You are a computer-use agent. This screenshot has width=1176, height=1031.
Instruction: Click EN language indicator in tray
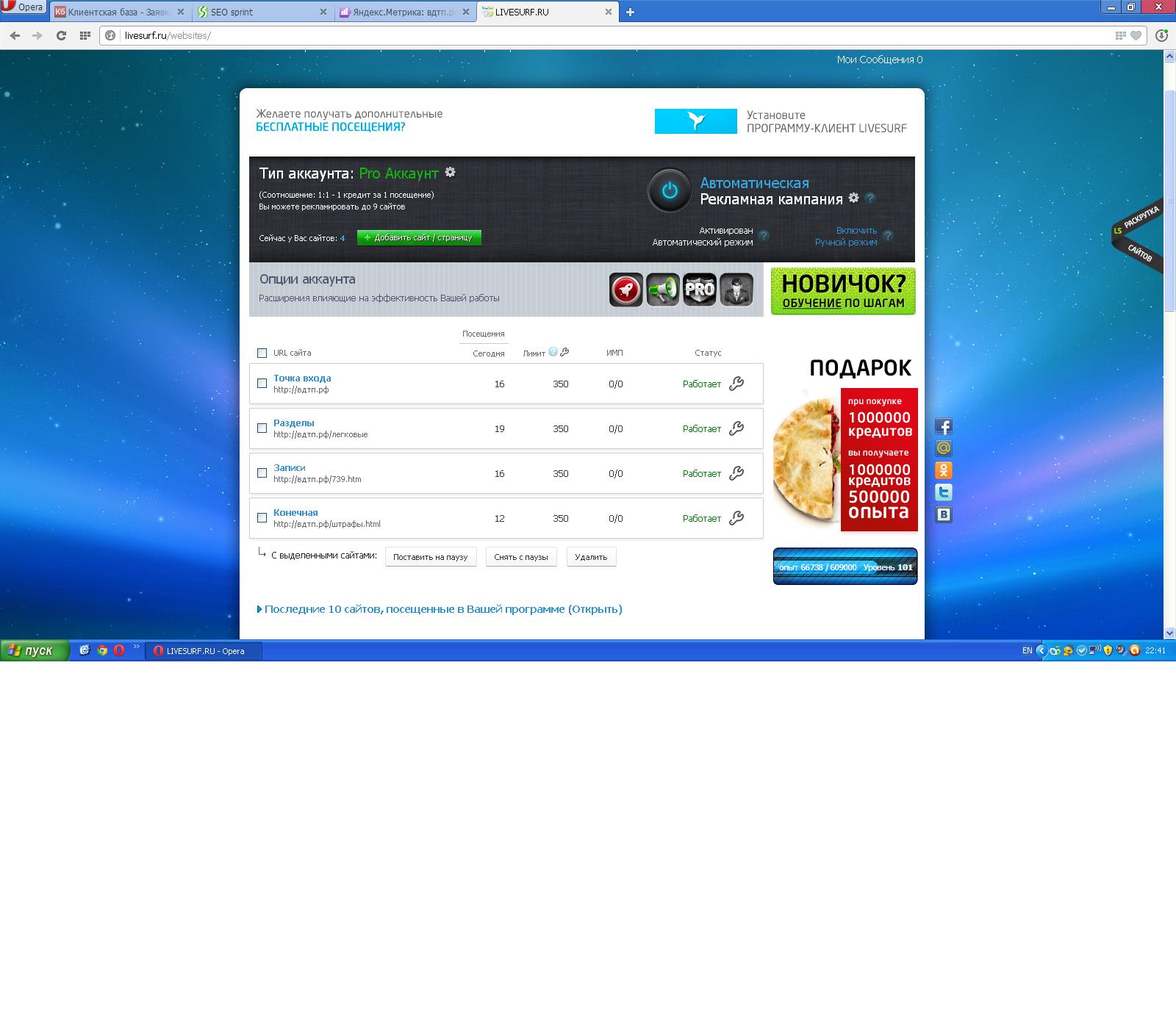coord(1027,650)
